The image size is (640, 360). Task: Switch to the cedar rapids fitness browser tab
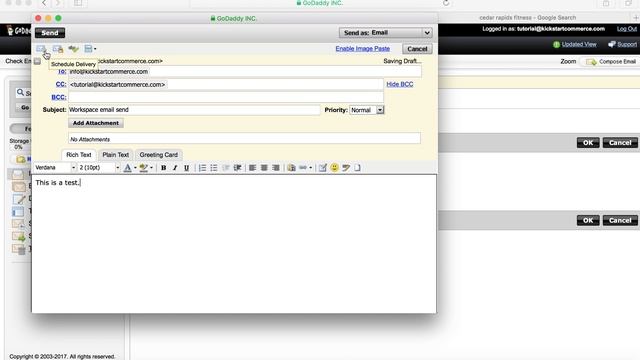[x=527, y=18]
